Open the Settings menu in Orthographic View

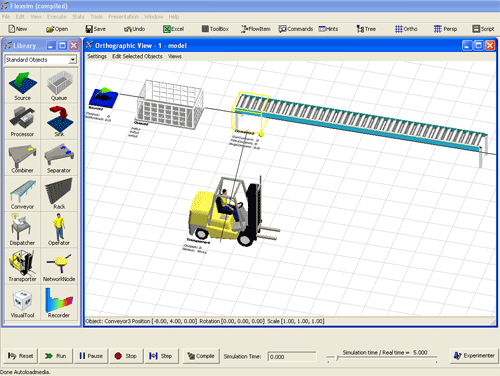pyautogui.click(x=97, y=56)
